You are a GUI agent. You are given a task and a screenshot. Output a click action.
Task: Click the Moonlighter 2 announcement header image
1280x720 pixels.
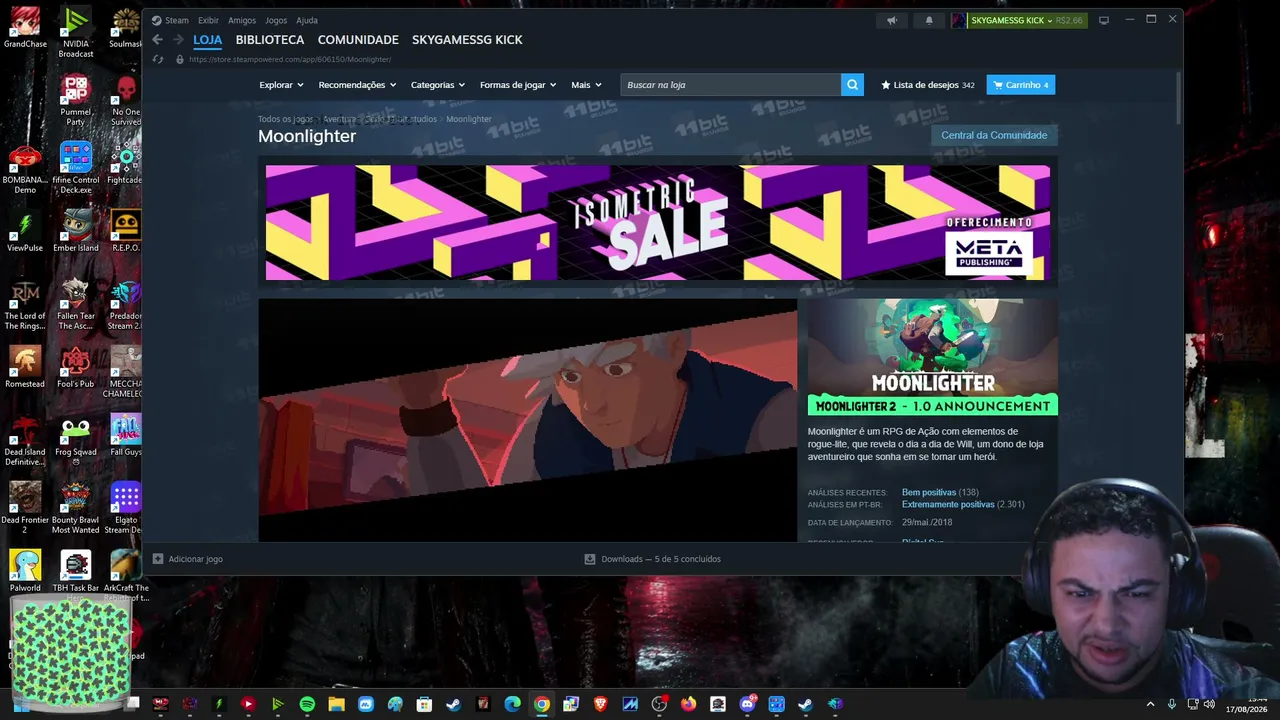pos(933,357)
